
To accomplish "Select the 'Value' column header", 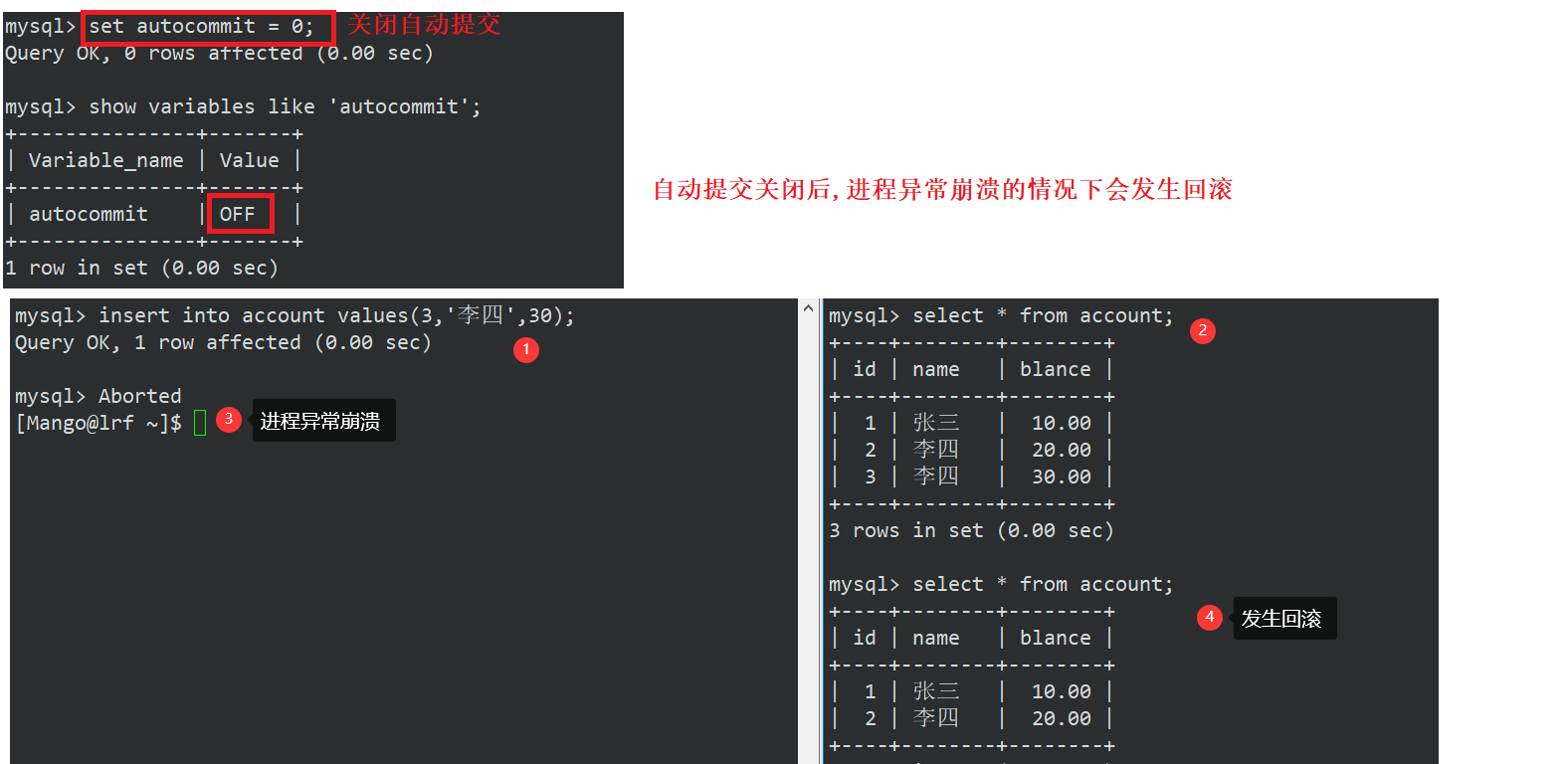I will click(249, 161).
